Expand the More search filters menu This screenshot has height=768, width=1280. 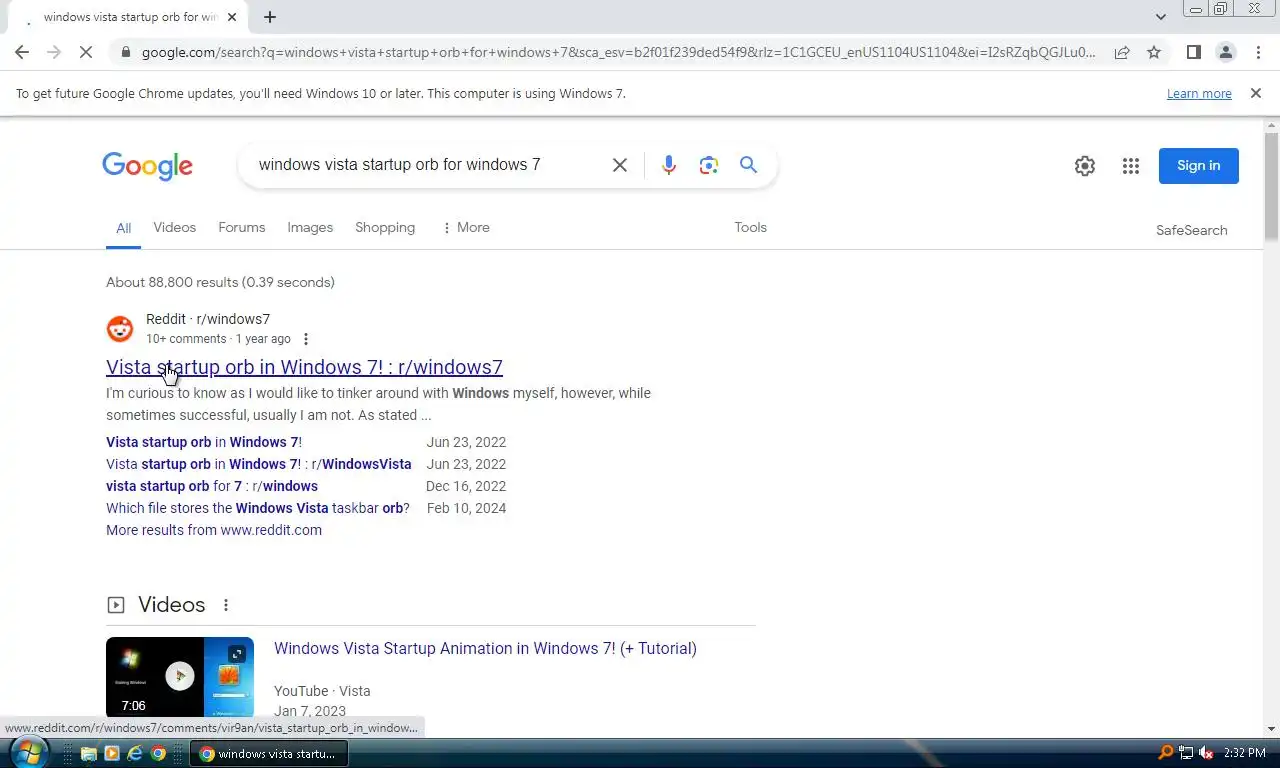(466, 227)
